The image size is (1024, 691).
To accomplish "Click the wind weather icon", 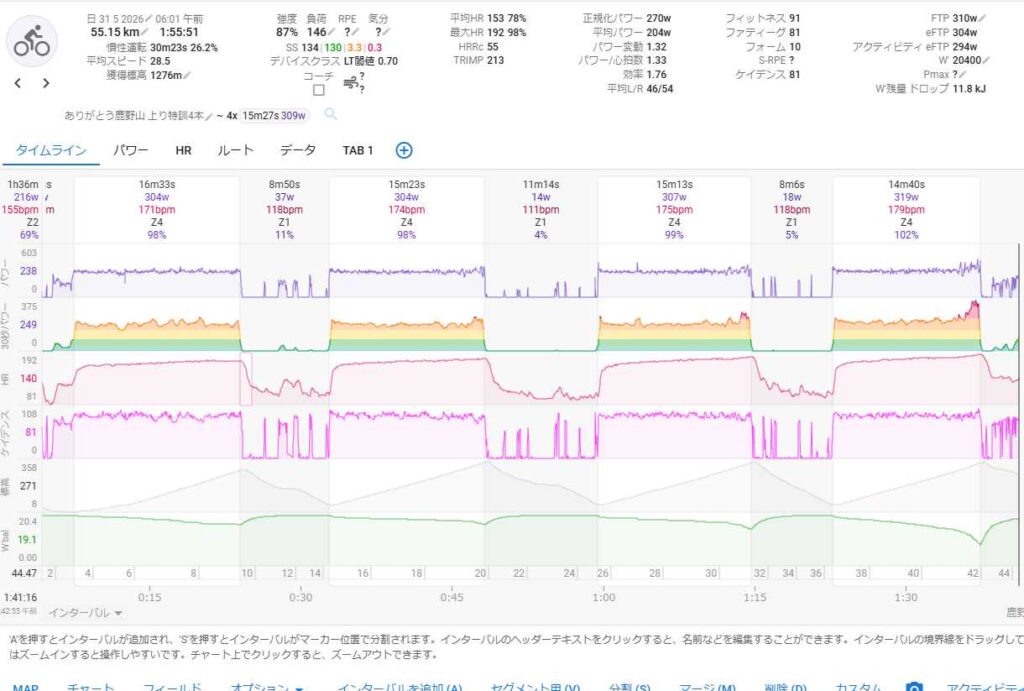I will [351, 83].
